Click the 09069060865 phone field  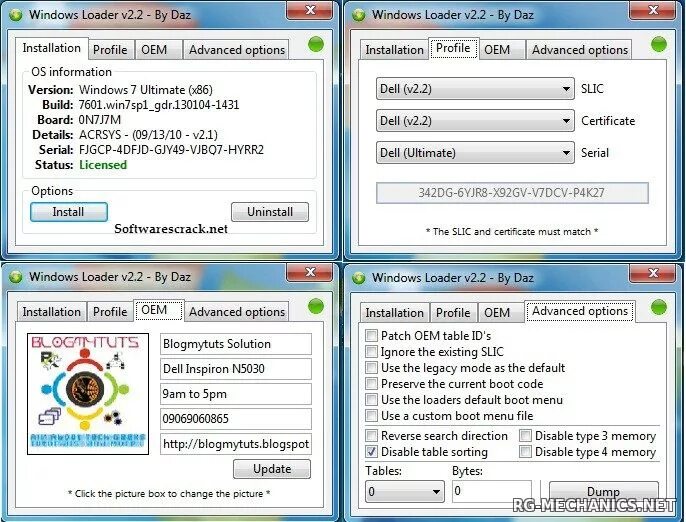pyautogui.click(x=236, y=419)
